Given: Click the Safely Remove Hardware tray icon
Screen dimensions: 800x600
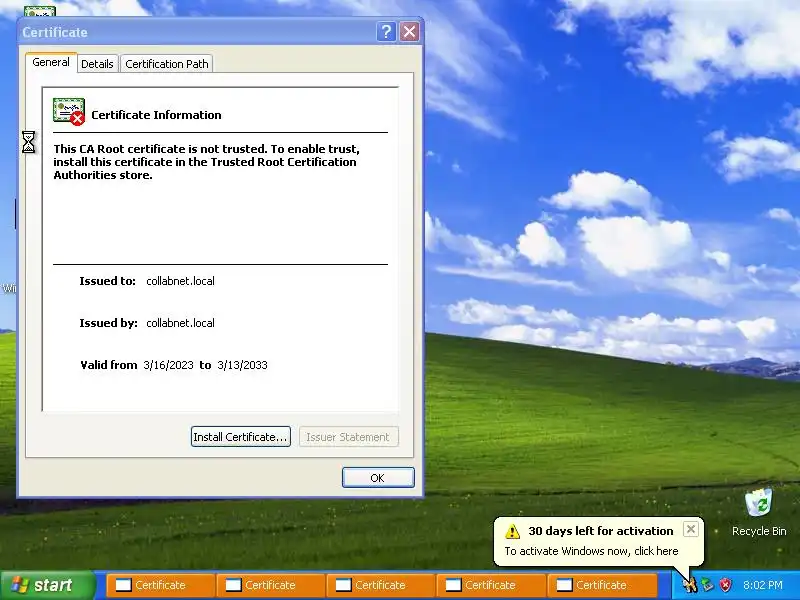Looking at the screenshot, I should coord(707,585).
